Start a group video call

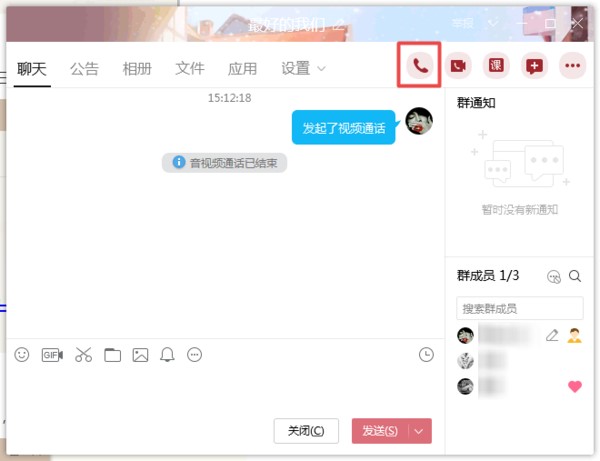tap(458, 66)
